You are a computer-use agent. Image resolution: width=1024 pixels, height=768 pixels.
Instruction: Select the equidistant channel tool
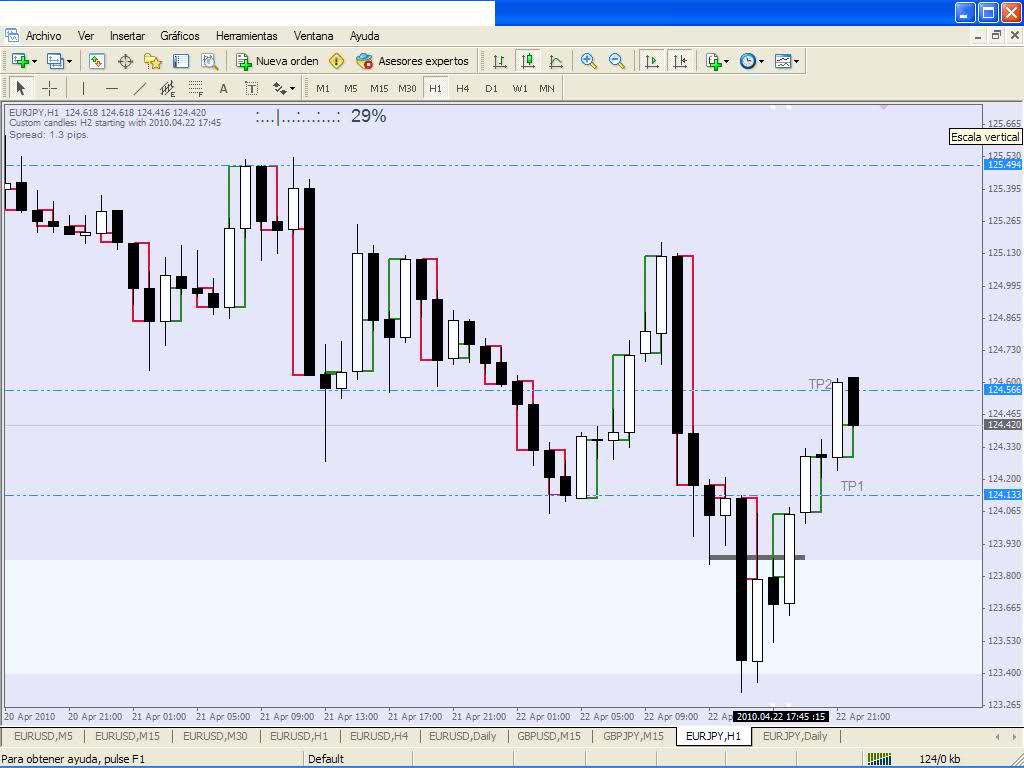tap(168, 88)
